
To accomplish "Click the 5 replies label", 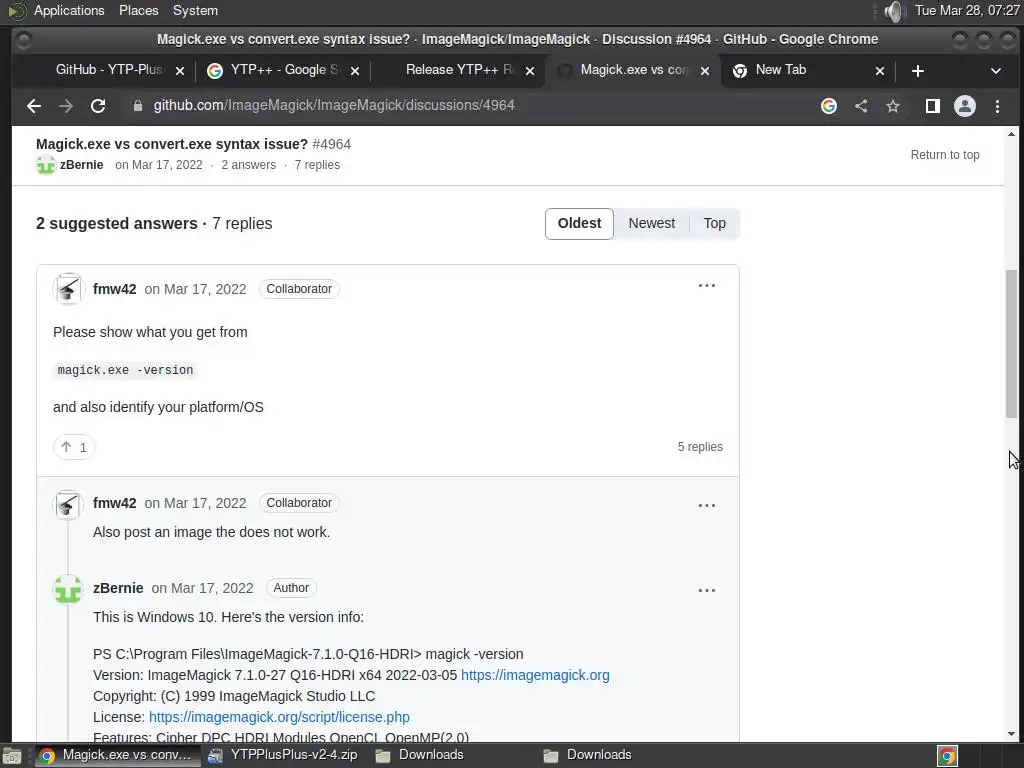I will tap(700, 447).
